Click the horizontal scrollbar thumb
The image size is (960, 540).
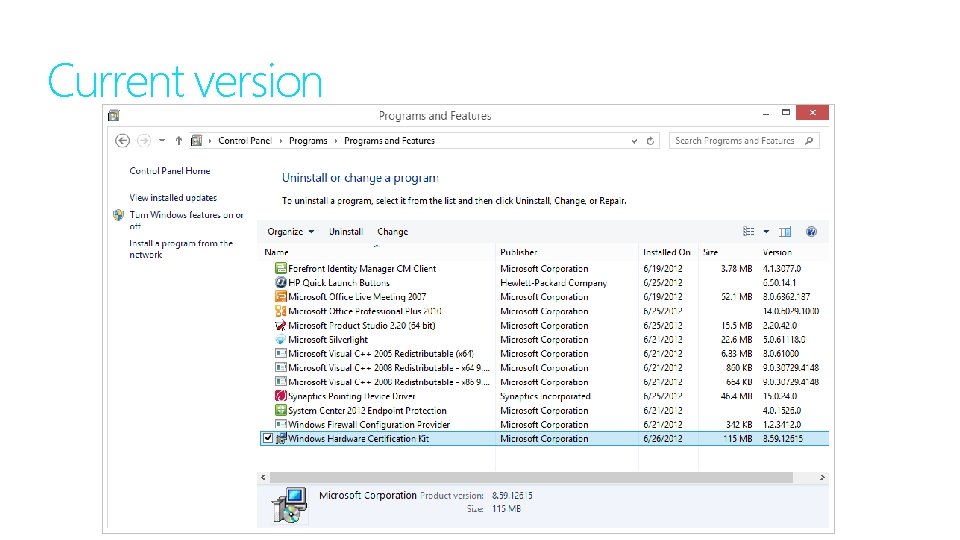tap(531, 478)
